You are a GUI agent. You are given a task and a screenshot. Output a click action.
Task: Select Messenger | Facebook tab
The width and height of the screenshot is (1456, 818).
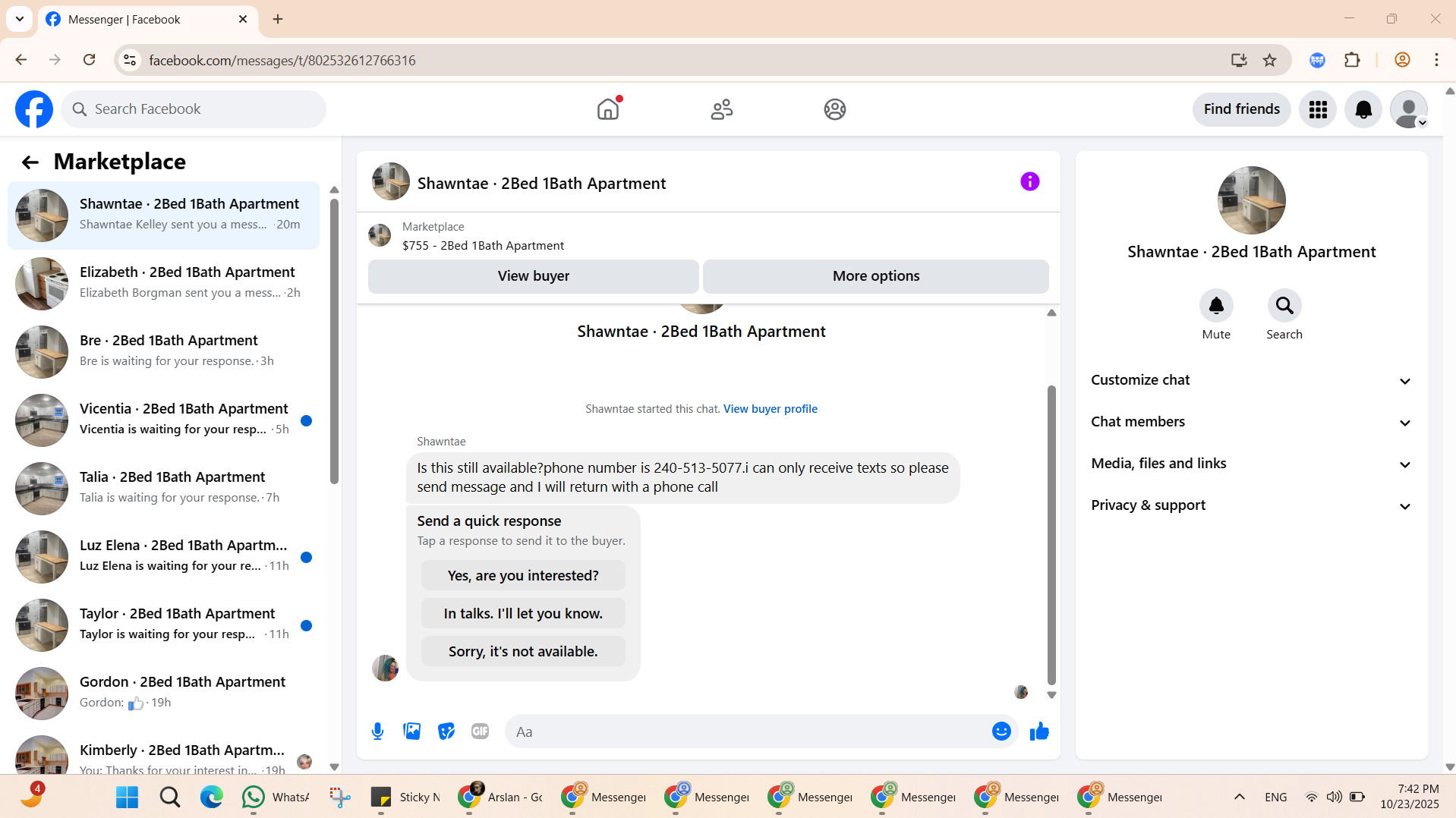[x=148, y=20]
